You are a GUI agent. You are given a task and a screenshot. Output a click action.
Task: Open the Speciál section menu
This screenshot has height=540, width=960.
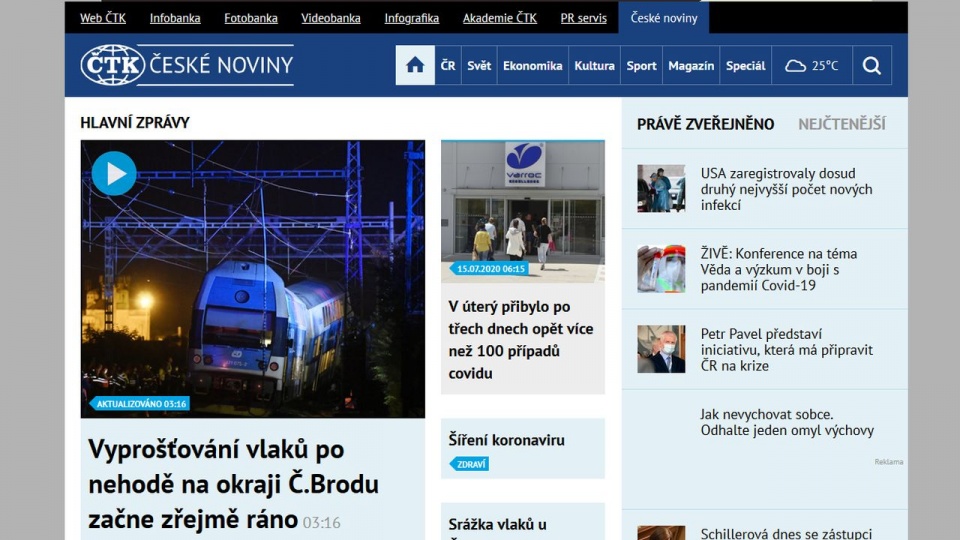pyautogui.click(x=746, y=66)
